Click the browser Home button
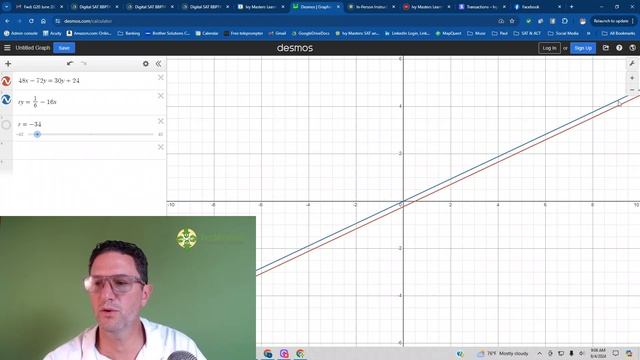This screenshot has height=360, width=640. point(43,21)
